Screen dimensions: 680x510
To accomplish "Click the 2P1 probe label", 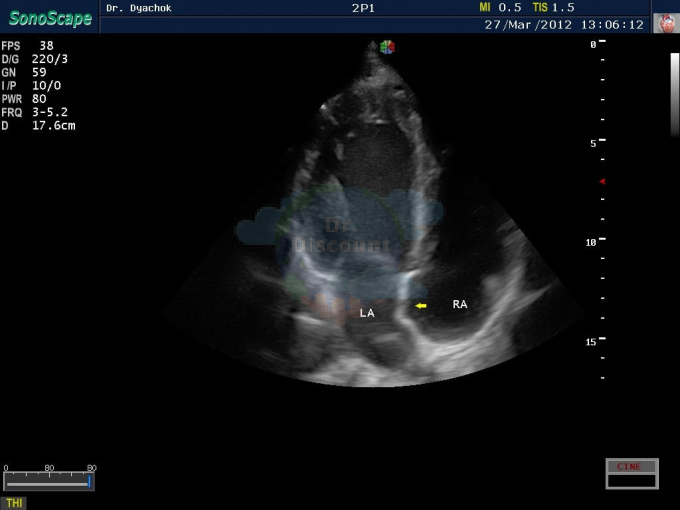I will pos(363,8).
